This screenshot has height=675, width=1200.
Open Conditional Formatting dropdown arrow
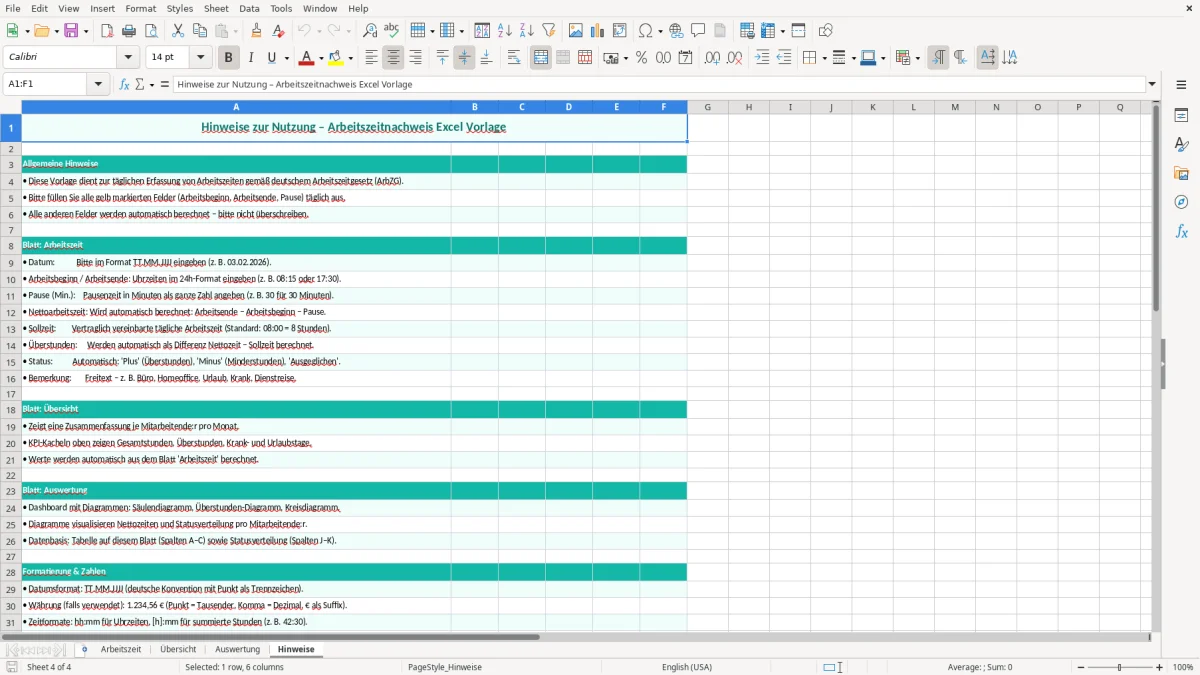point(917,58)
